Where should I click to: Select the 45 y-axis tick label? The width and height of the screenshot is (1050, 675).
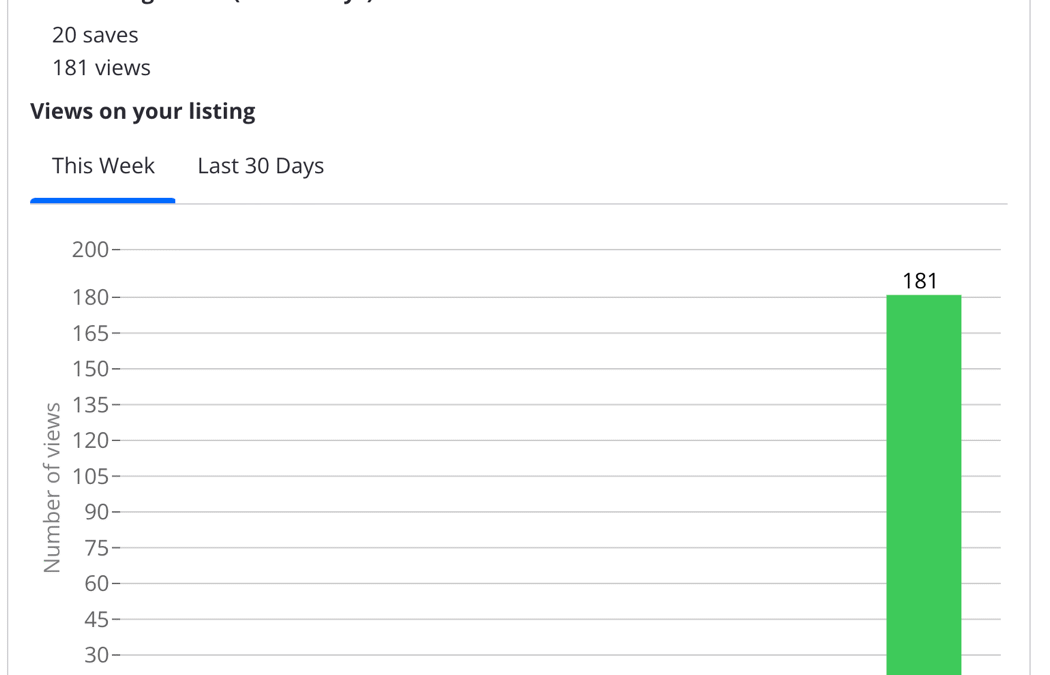point(96,620)
